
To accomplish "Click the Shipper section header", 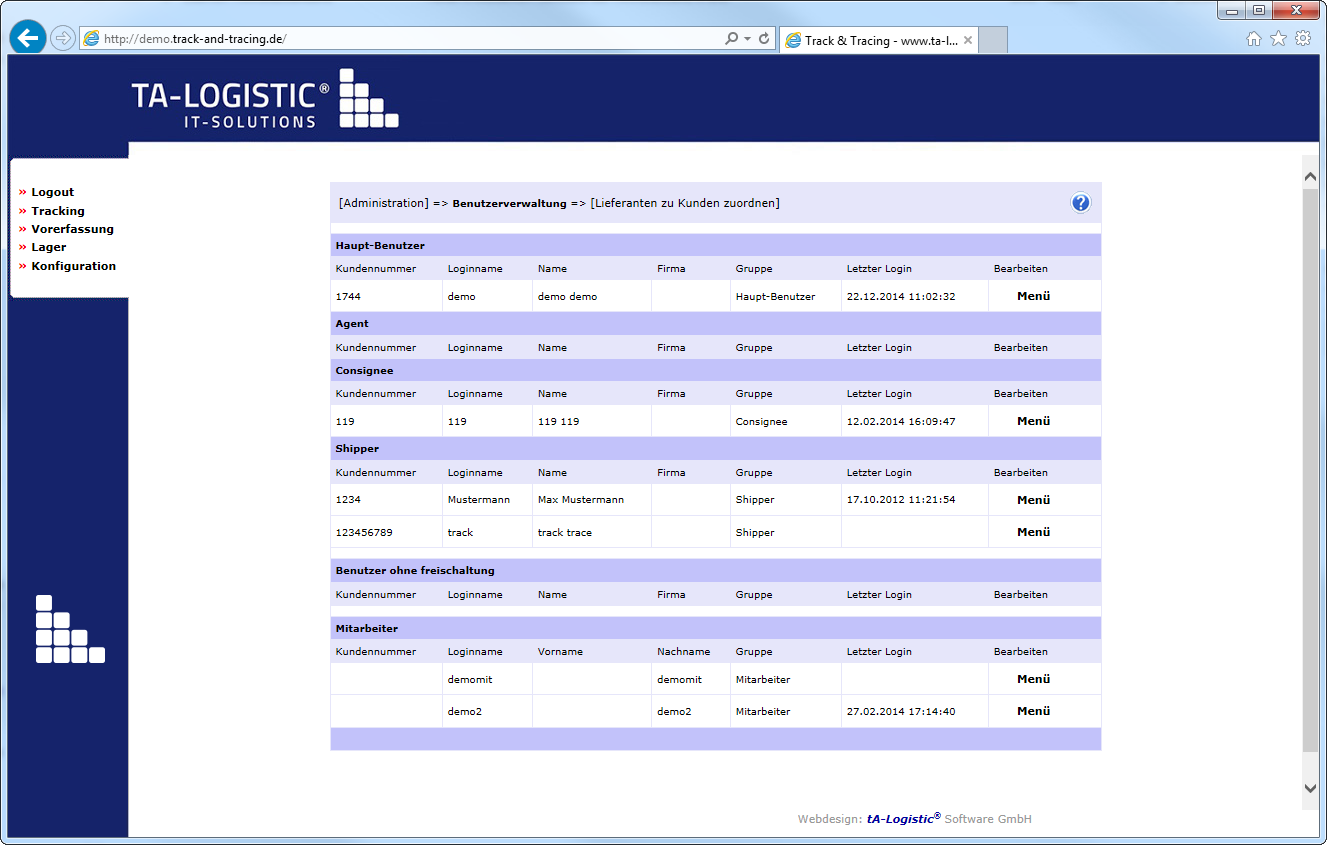I will tap(716, 448).
